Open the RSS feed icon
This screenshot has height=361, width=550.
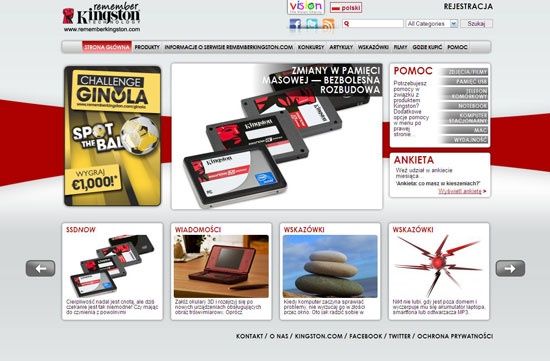328,24
